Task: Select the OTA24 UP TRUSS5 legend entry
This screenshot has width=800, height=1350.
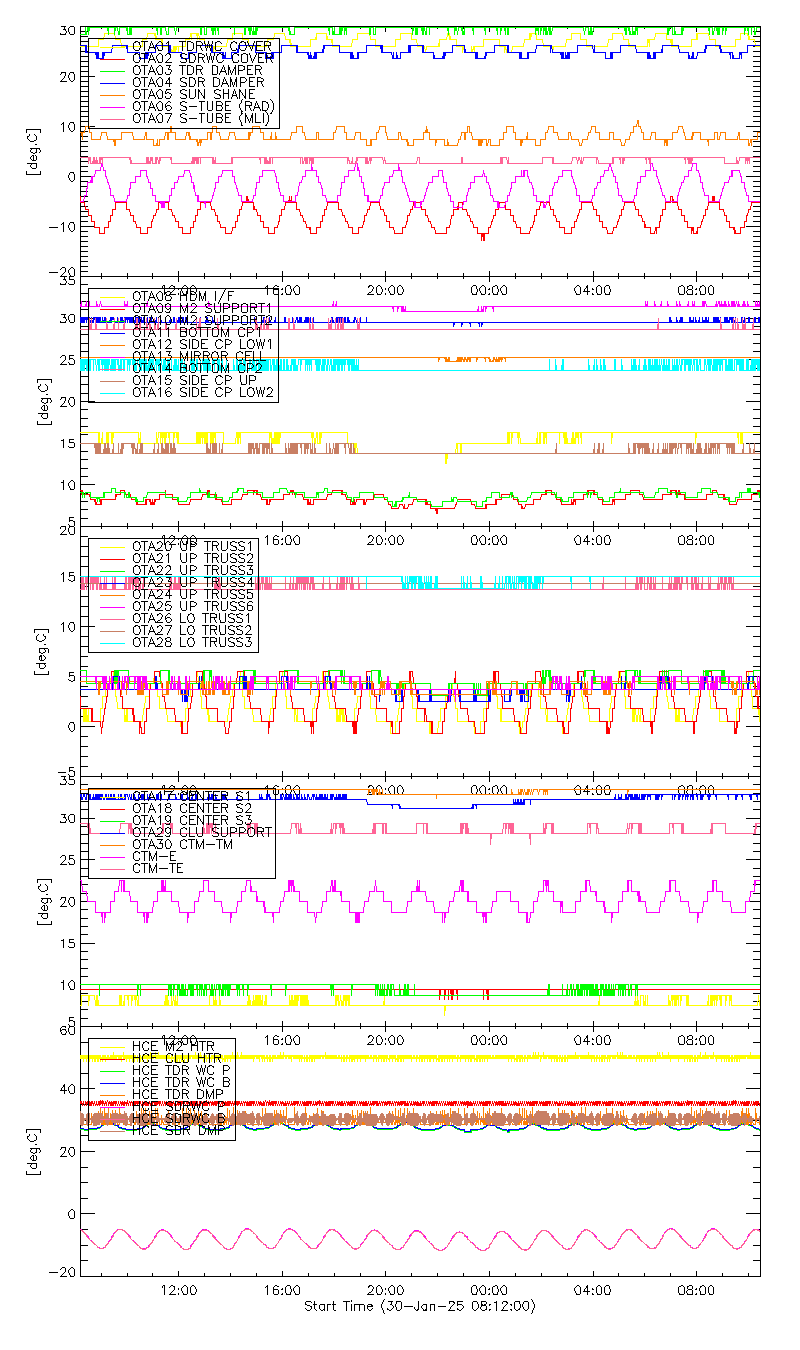Action: pos(193,594)
